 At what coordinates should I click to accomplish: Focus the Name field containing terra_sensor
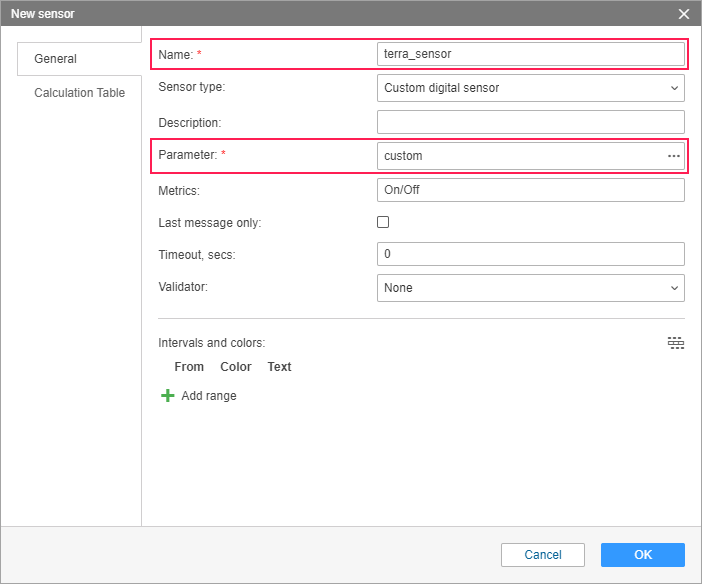(x=530, y=54)
